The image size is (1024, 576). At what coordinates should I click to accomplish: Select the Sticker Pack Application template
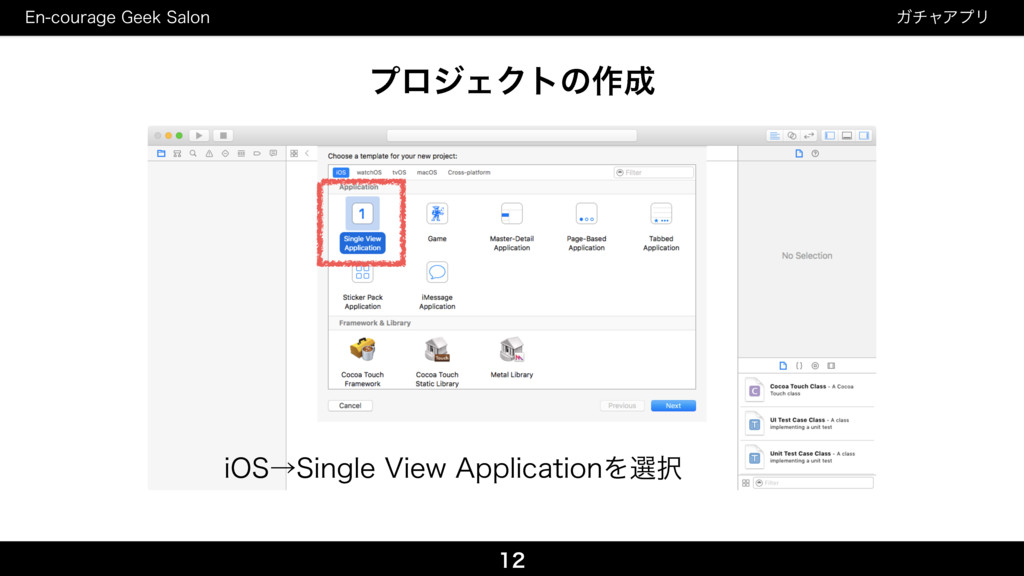362,287
